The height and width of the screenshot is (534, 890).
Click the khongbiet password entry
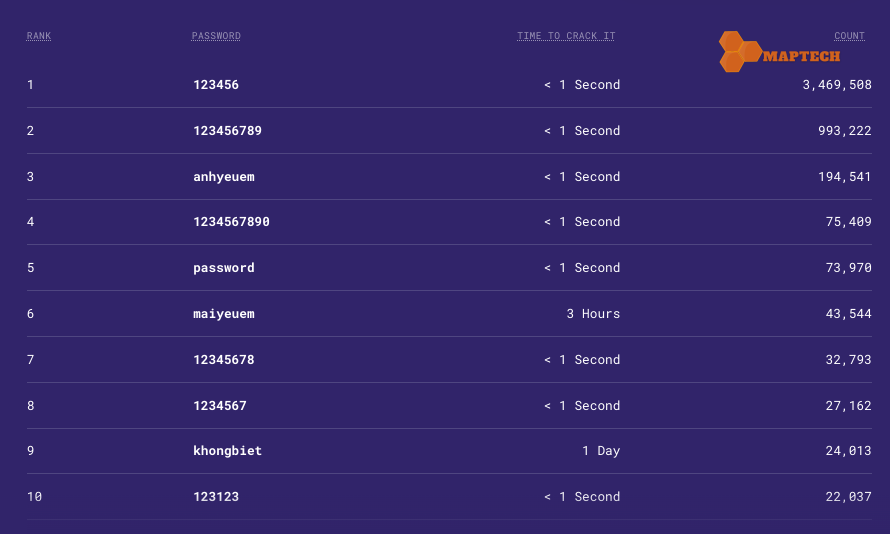click(227, 451)
